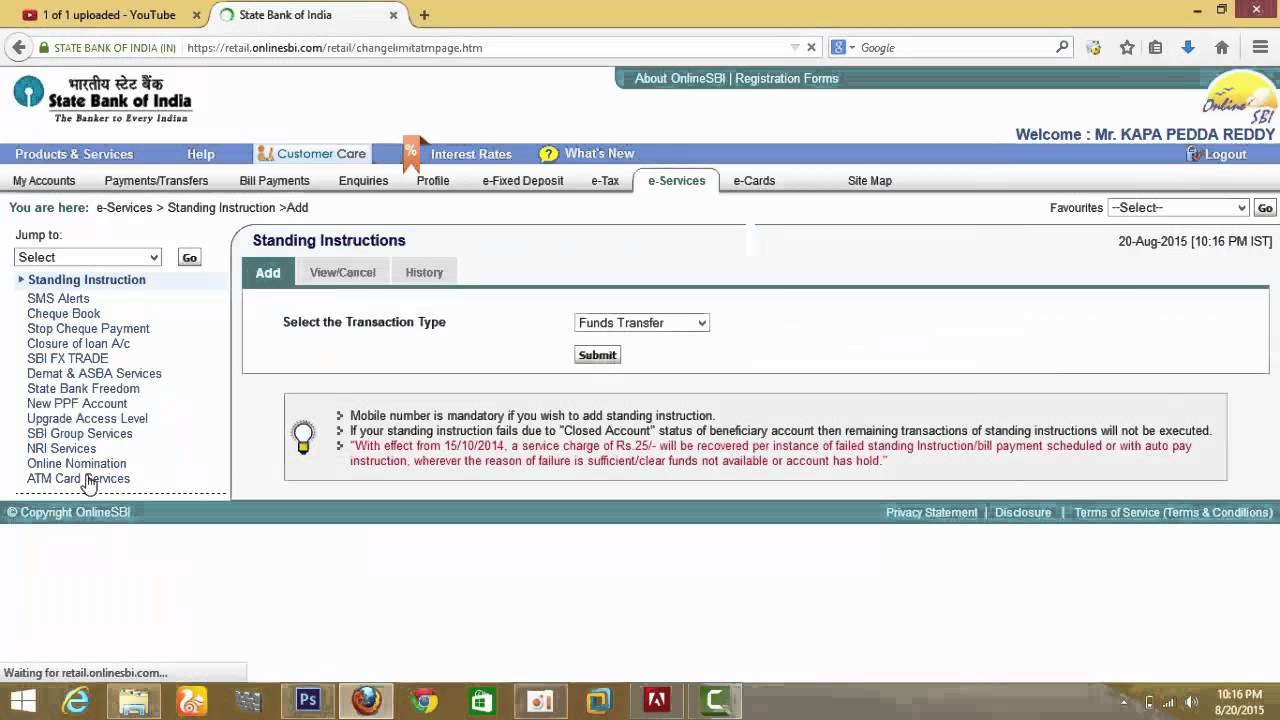1280x720 pixels.
Task: Switch to the History tab
Action: (424, 272)
